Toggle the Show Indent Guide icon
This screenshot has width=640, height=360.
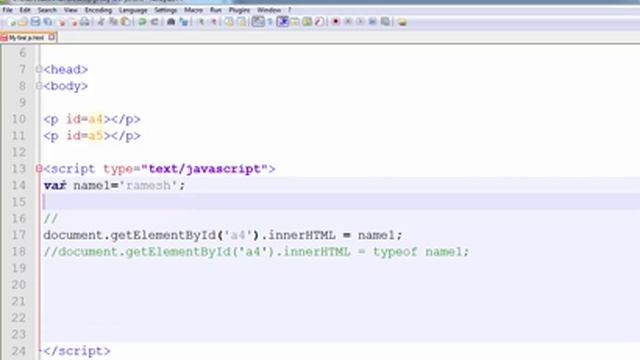(282, 22)
